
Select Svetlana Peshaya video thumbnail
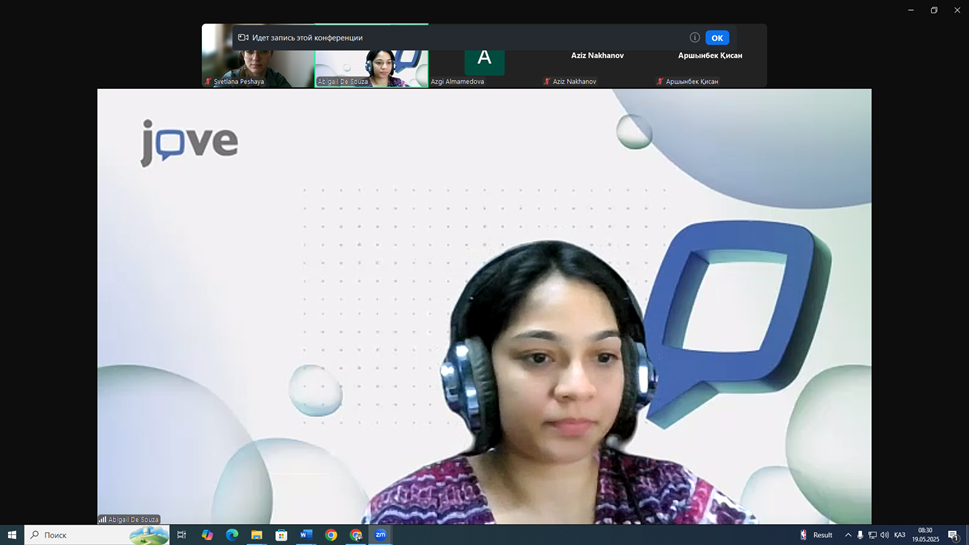258,56
